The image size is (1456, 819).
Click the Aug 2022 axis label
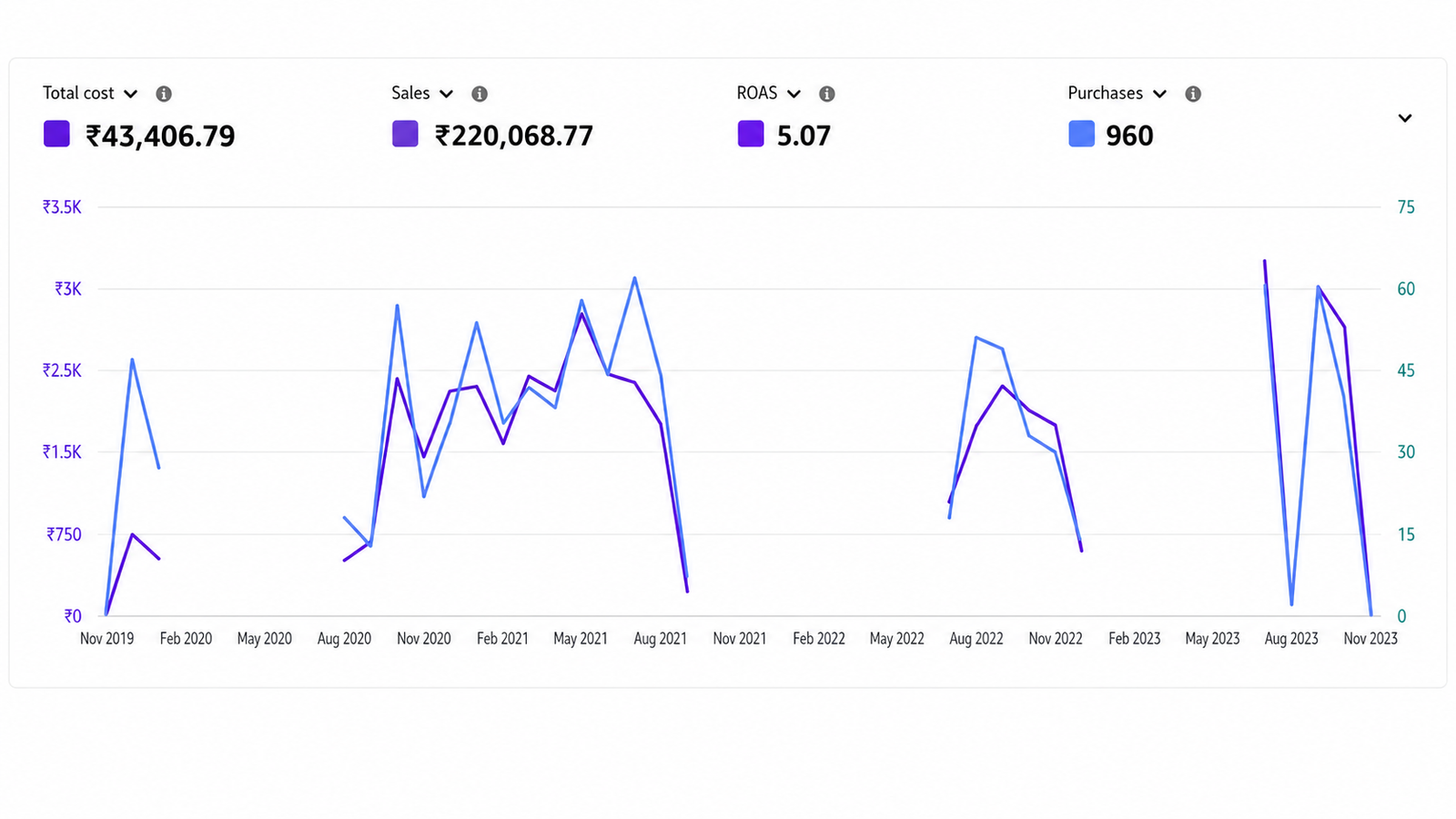pyautogui.click(x=976, y=639)
